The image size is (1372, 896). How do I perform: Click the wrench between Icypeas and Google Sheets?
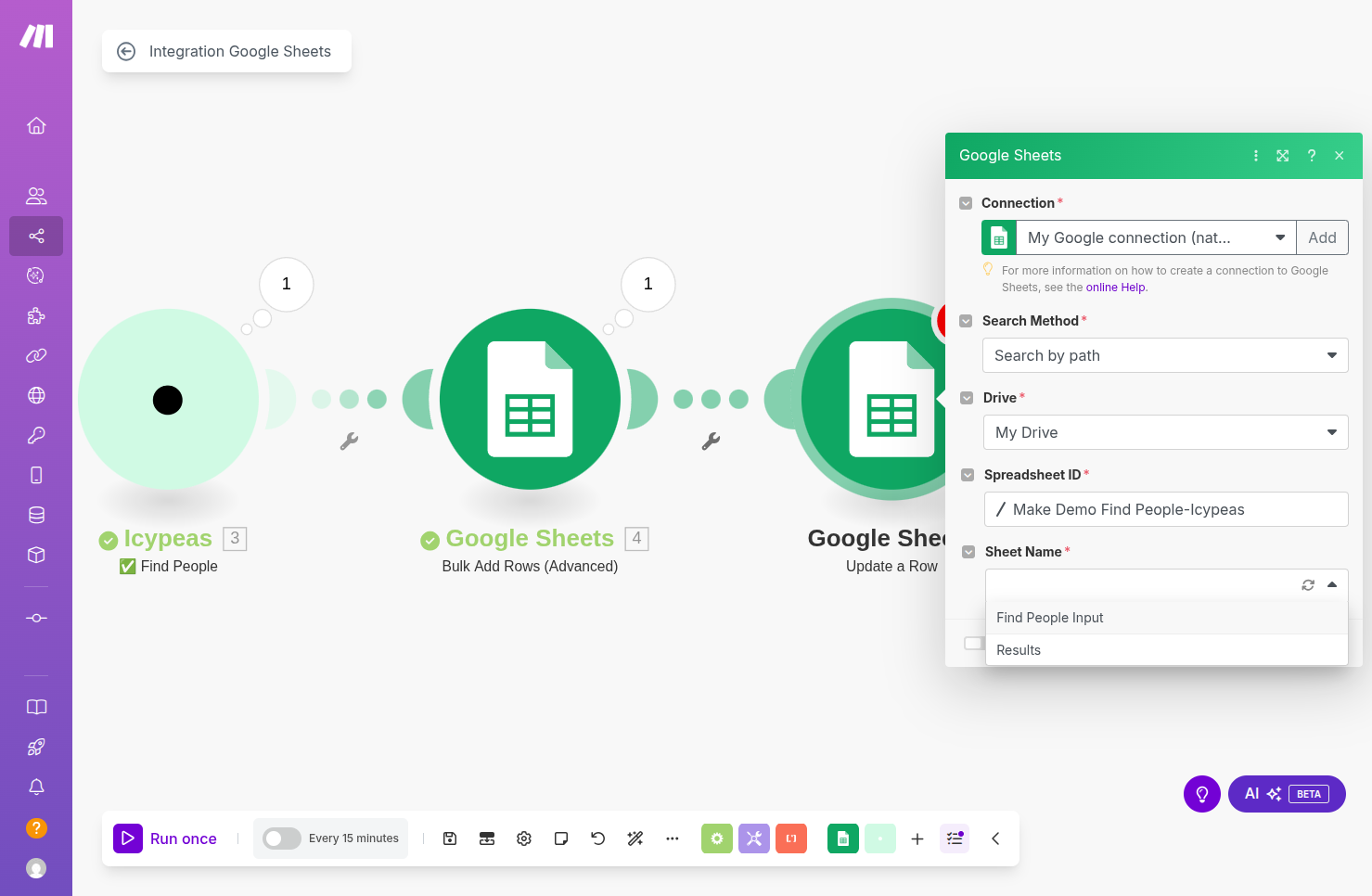(349, 442)
